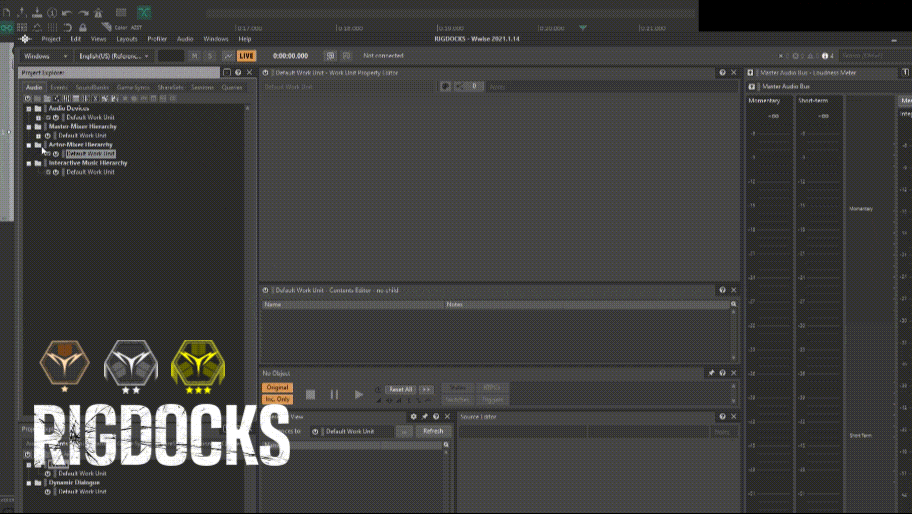This screenshot has width=912, height=514.
Task: Open the English(US) language dropdown
Action: click(x=114, y=56)
